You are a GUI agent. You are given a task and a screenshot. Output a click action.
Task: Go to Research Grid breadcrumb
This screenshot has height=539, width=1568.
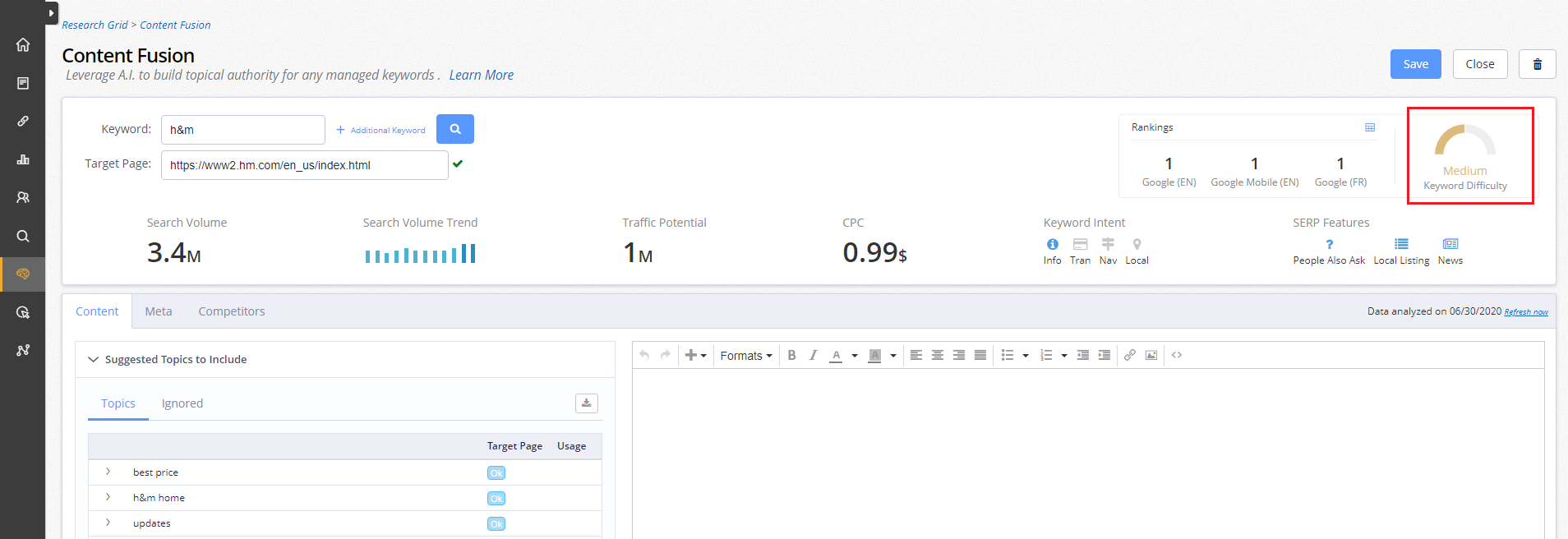click(95, 25)
